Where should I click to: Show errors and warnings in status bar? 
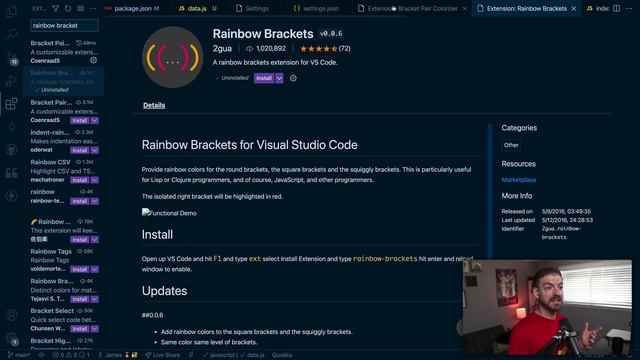coord(71,355)
